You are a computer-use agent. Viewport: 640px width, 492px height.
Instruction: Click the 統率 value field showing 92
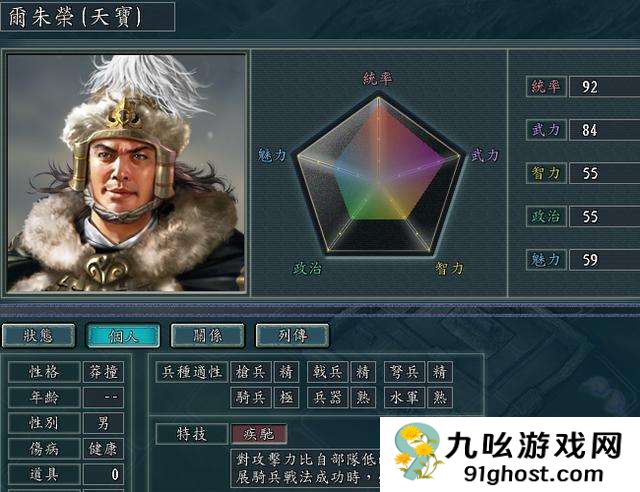point(604,87)
